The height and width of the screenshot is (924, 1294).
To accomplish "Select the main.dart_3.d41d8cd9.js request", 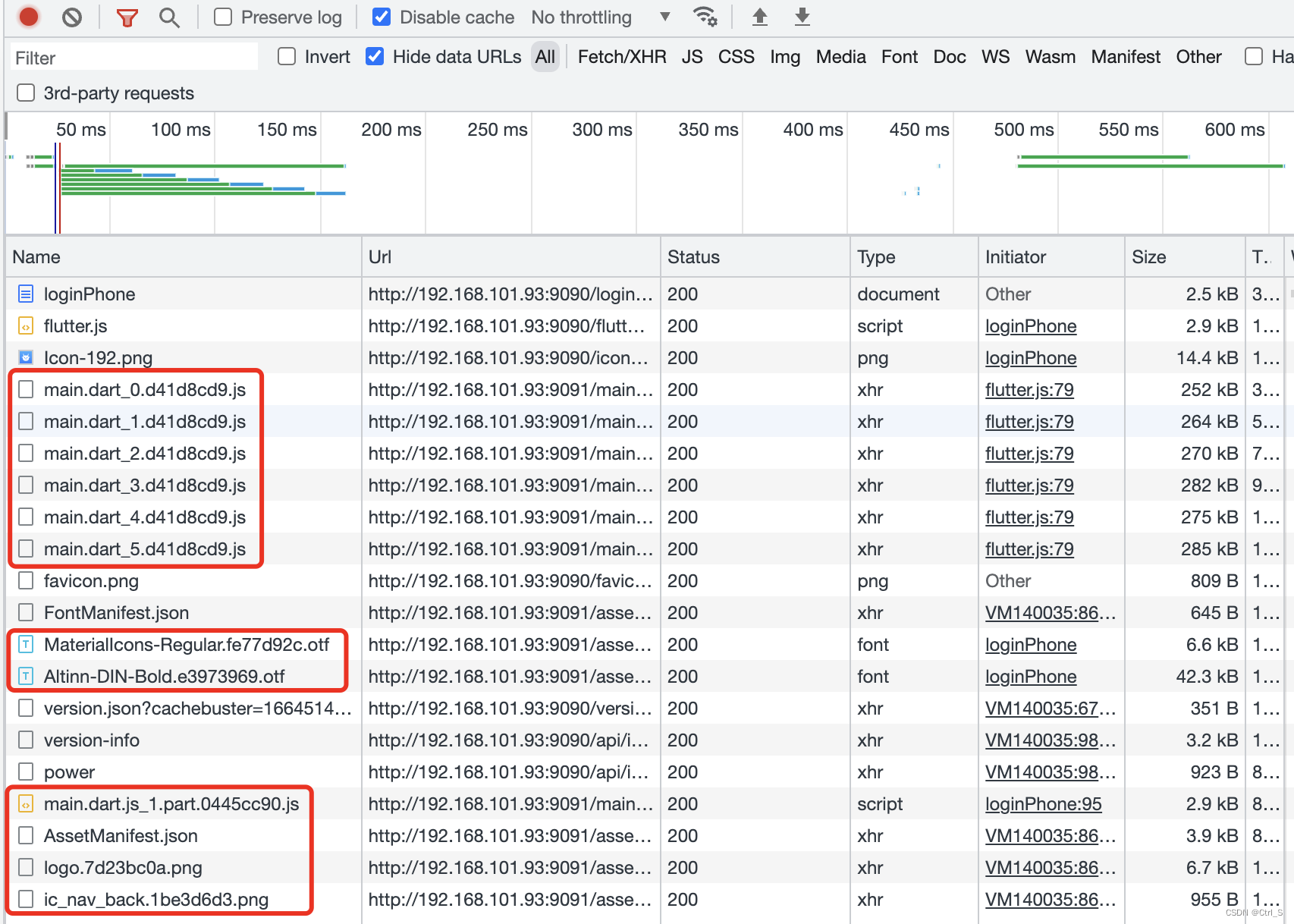I will (x=144, y=486).
